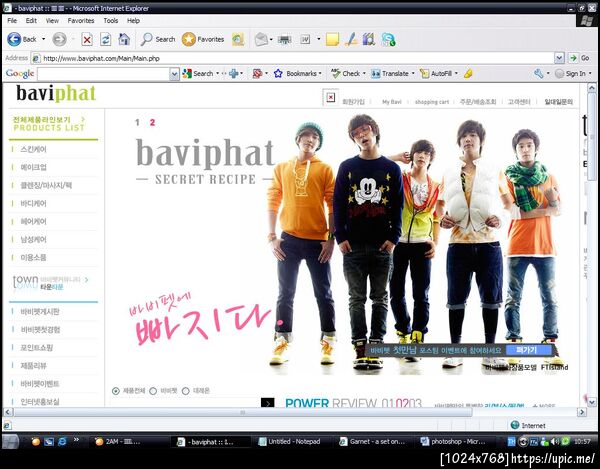Expand the Mail icon dropdown arrow
Viewport: 600px width, 469px height.
(271, 39)
